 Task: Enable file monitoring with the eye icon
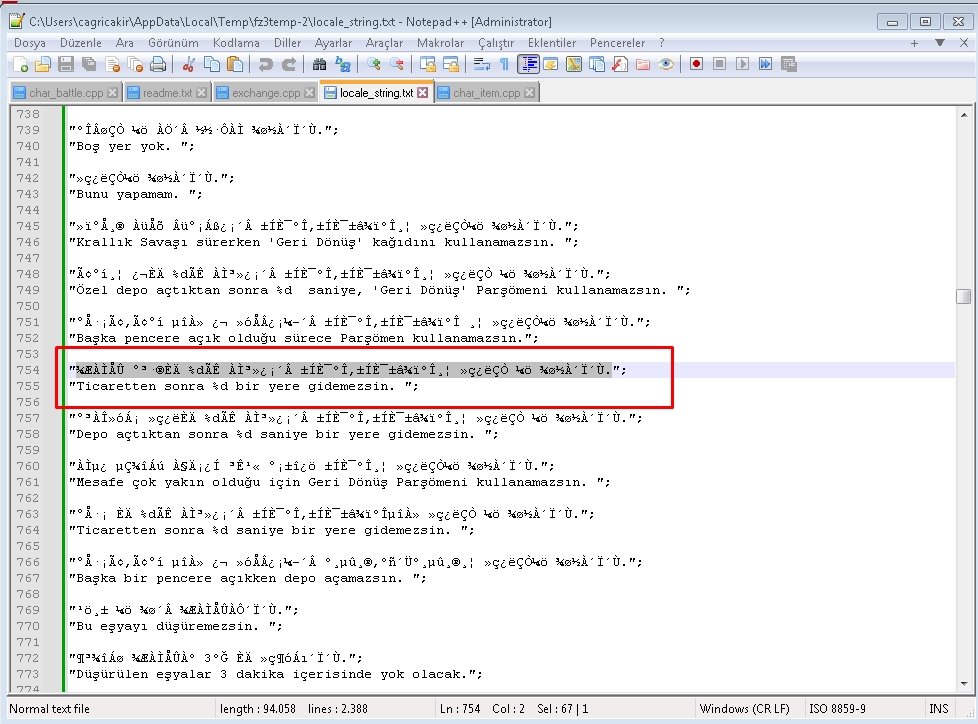click(666, 64)
